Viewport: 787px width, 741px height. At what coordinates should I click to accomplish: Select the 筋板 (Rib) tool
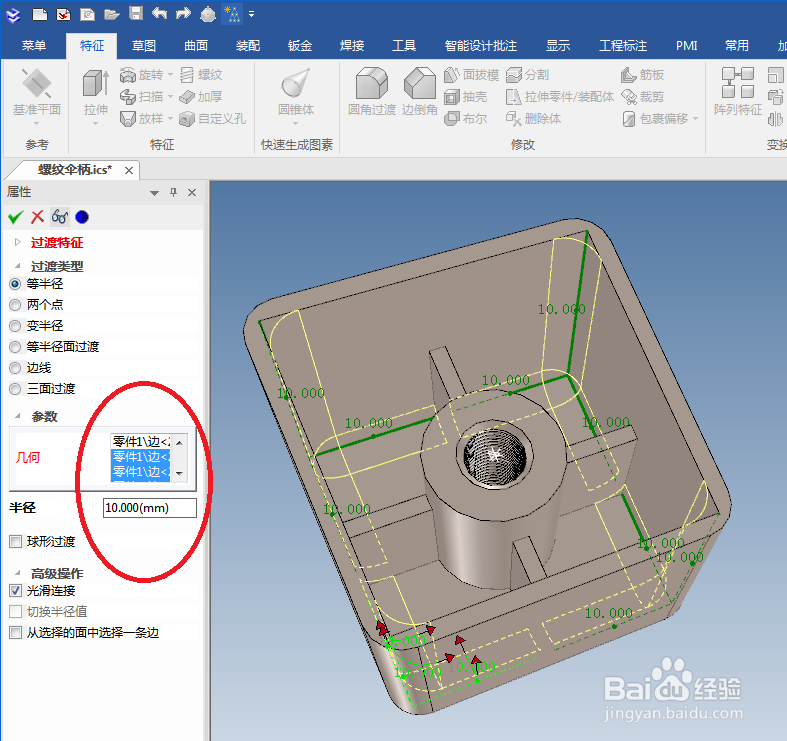642,75
